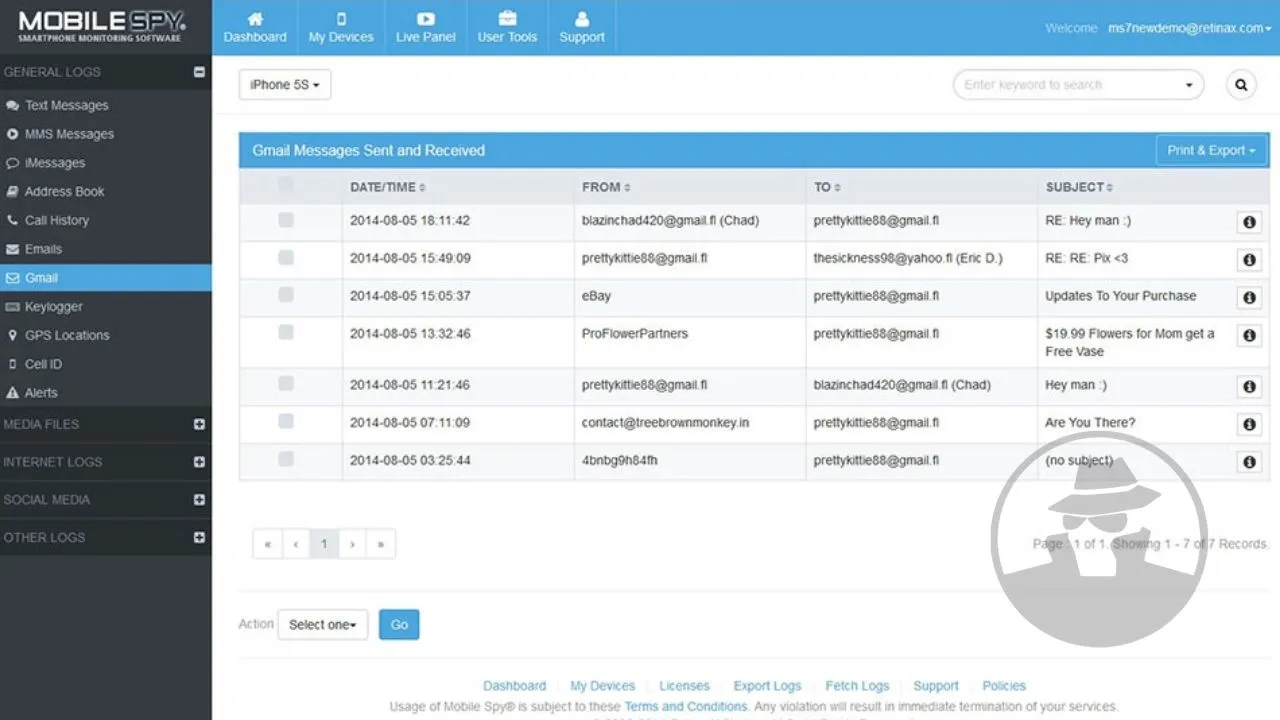Check row dated 2014-08-05 13:32:46
This screenshot has height=720, width=1280.
[286, 333]
